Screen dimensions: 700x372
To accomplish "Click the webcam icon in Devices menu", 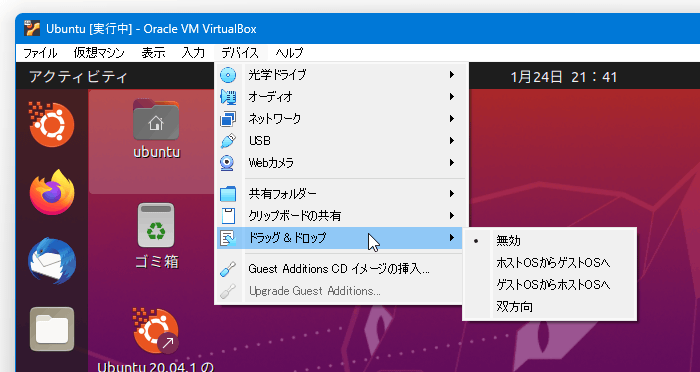I will pyautogui.click(x=228, y=163).
